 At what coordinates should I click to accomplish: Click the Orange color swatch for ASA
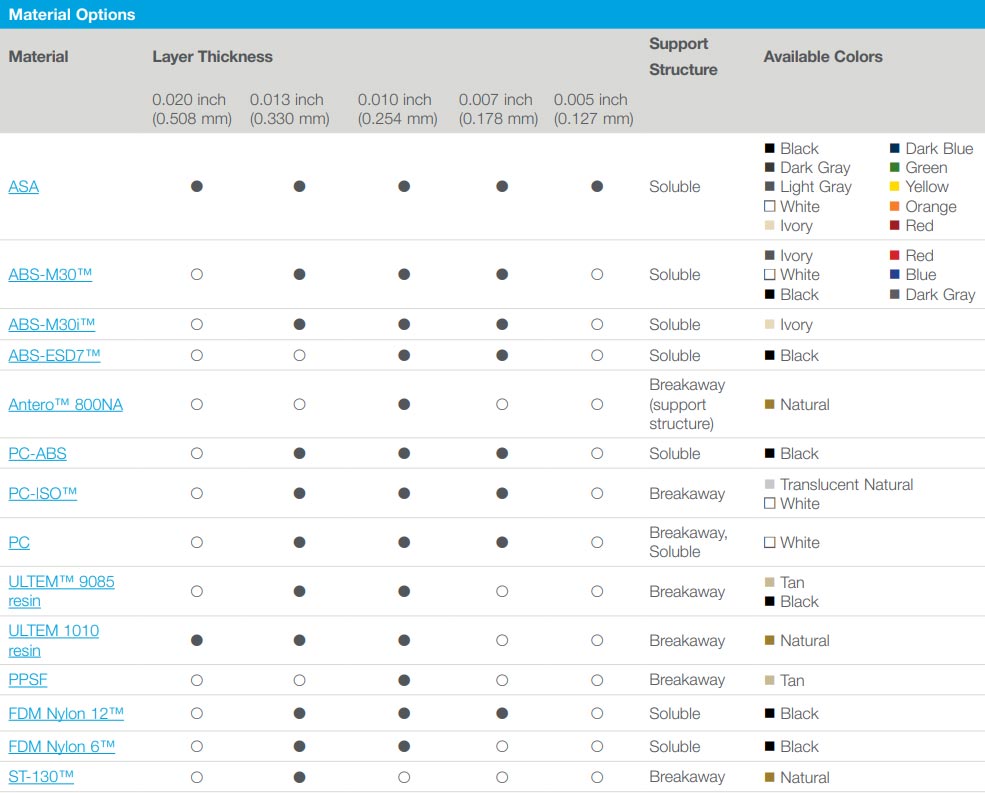point(895,206)
